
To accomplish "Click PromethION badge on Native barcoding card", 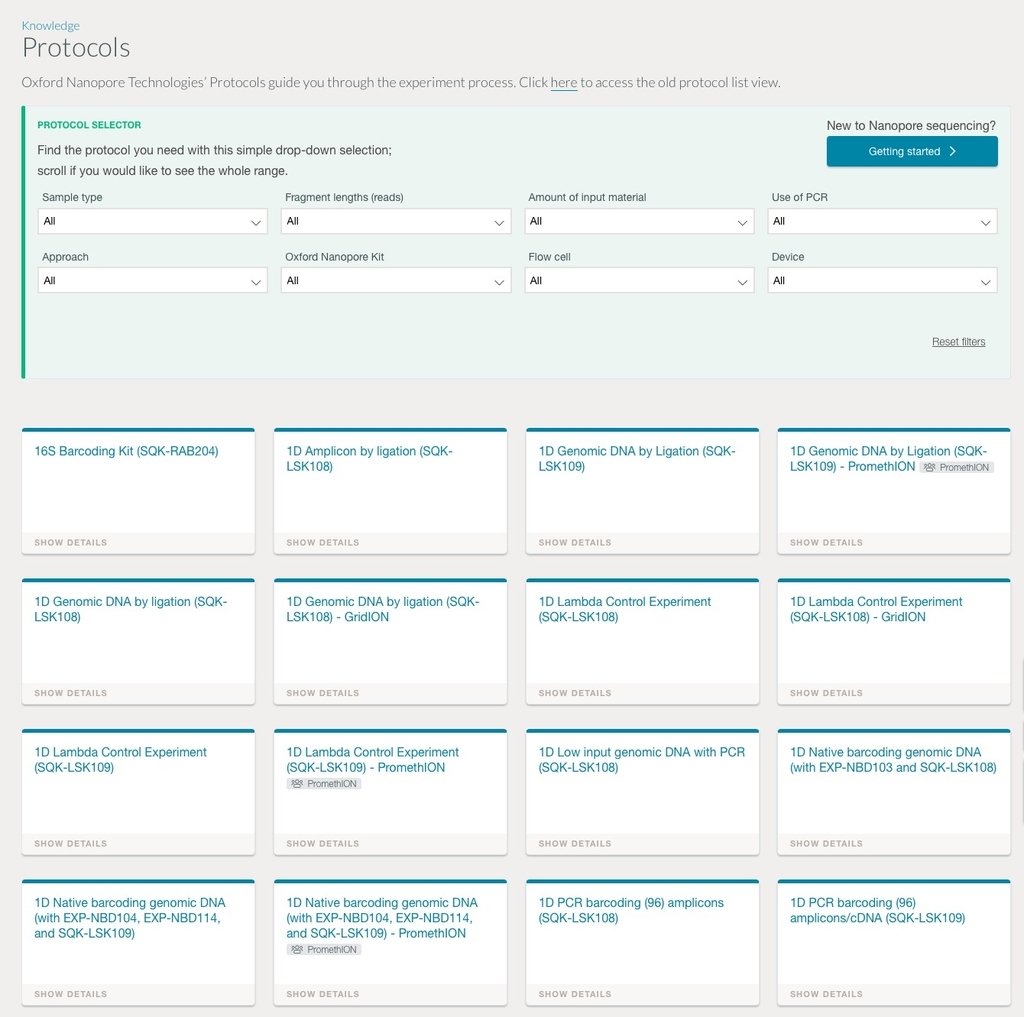I will click(x=324, y=950).
